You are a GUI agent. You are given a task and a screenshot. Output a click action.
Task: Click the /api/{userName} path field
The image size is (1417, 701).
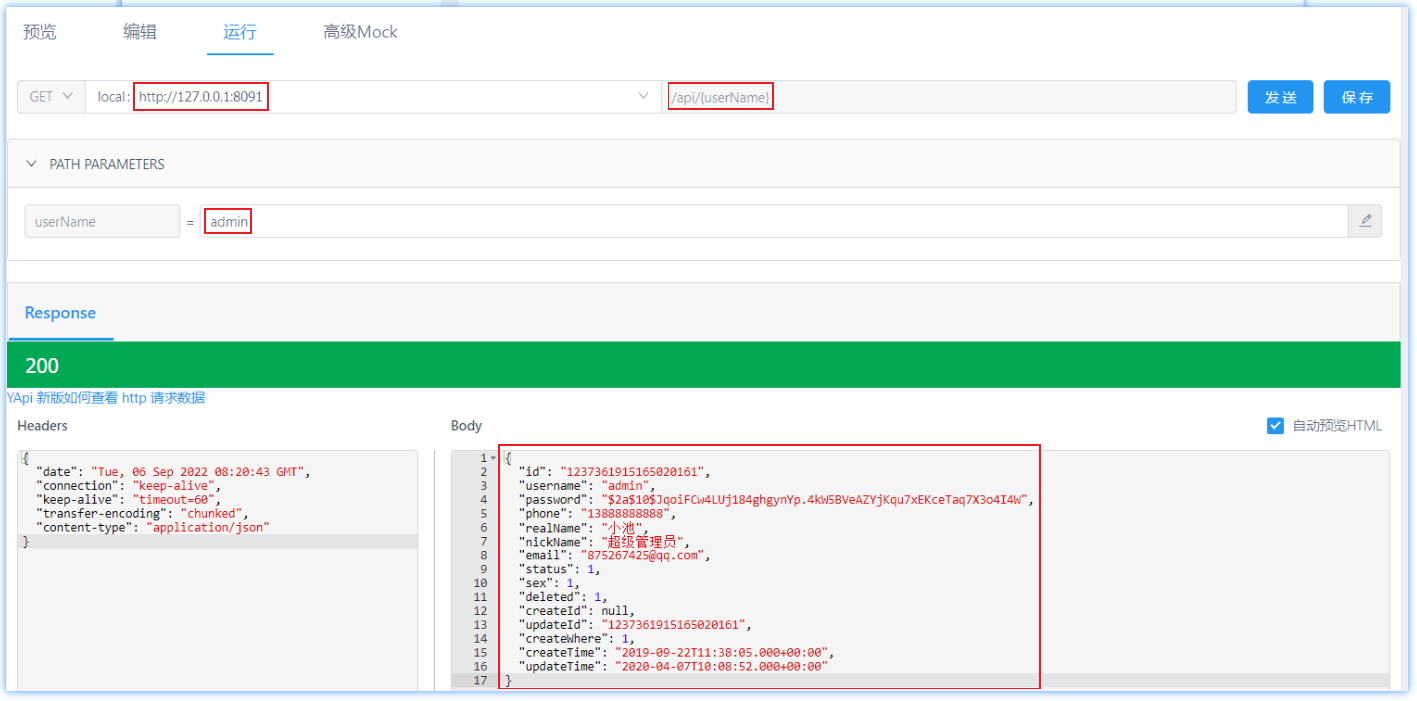pyautogui.click(x=949, y=97)
